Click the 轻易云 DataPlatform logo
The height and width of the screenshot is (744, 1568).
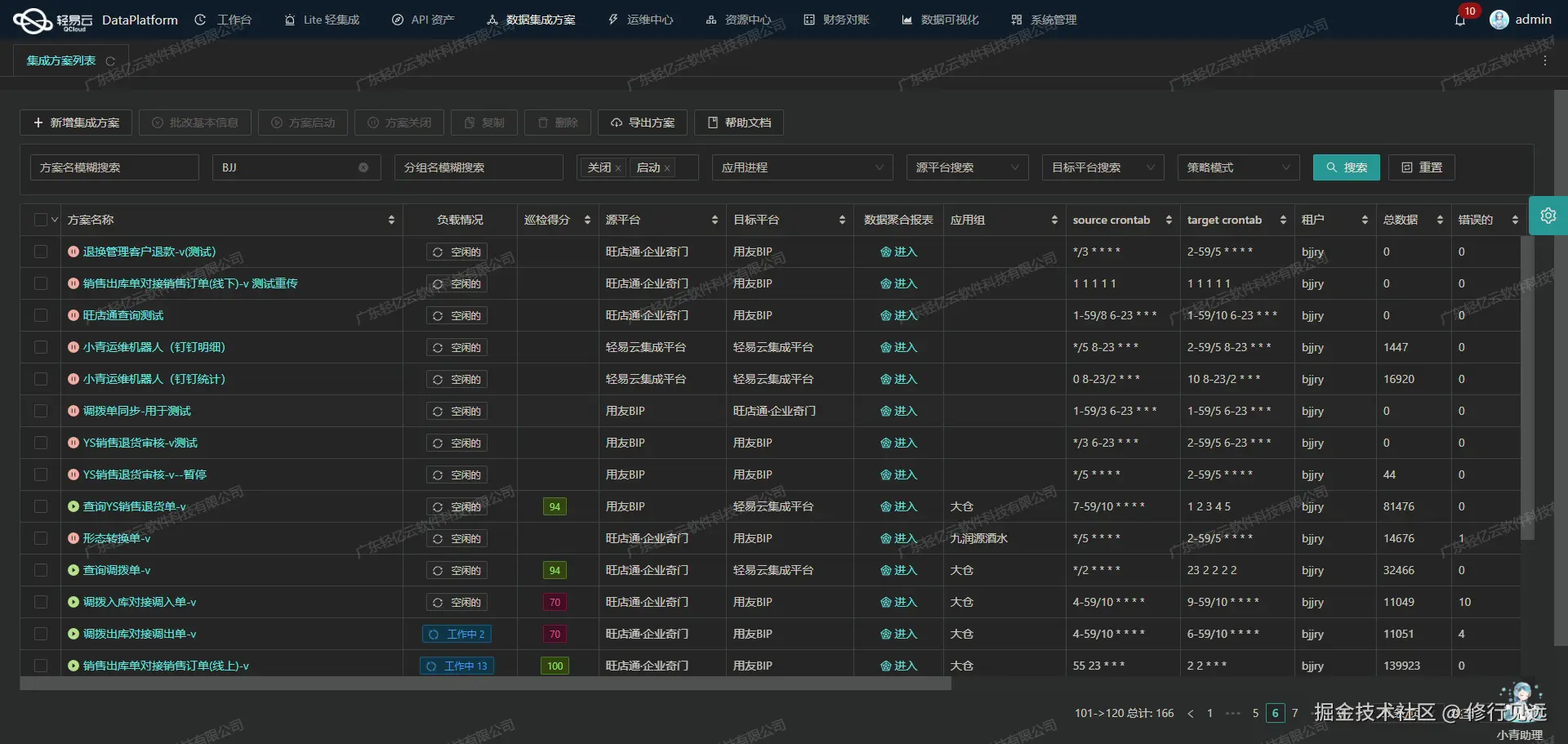95,20
